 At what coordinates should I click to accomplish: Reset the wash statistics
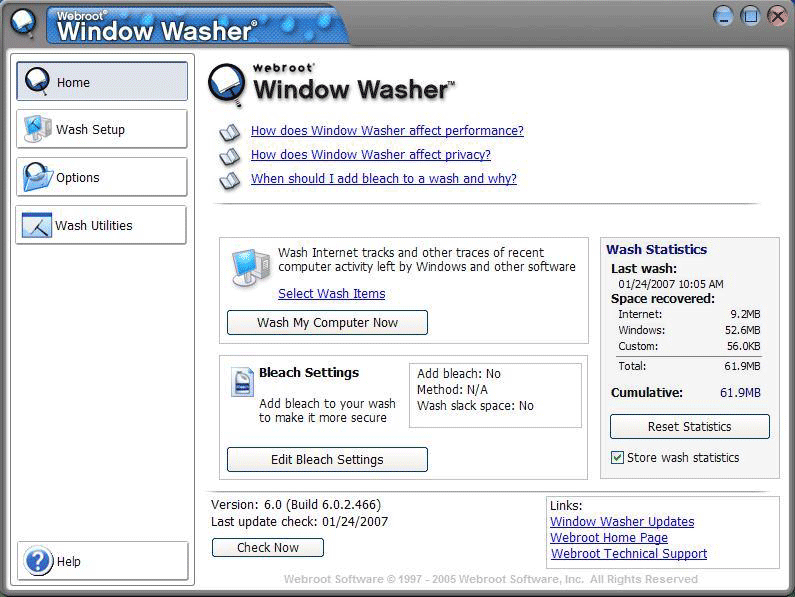tap(690, 427)
